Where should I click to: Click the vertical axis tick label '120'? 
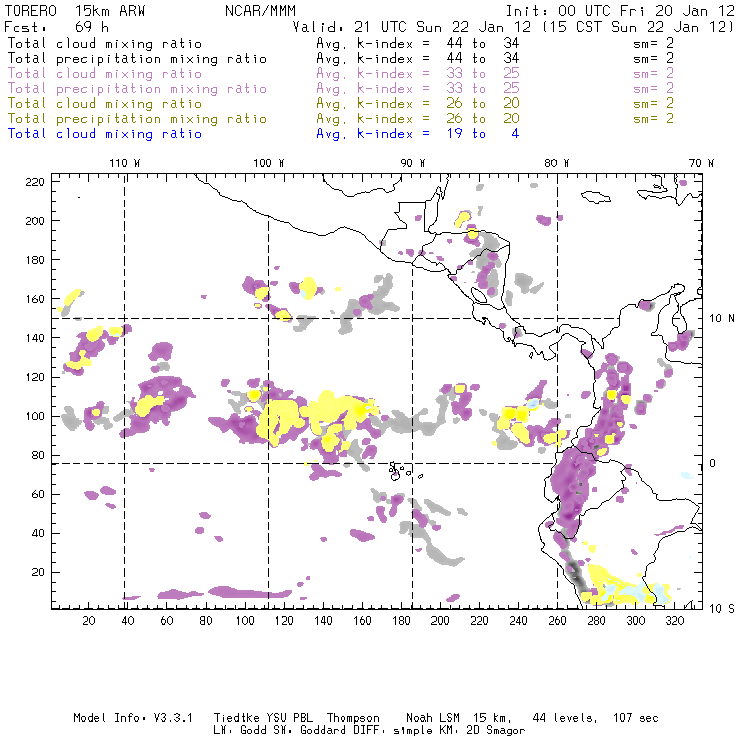click(x=35, y=377)
